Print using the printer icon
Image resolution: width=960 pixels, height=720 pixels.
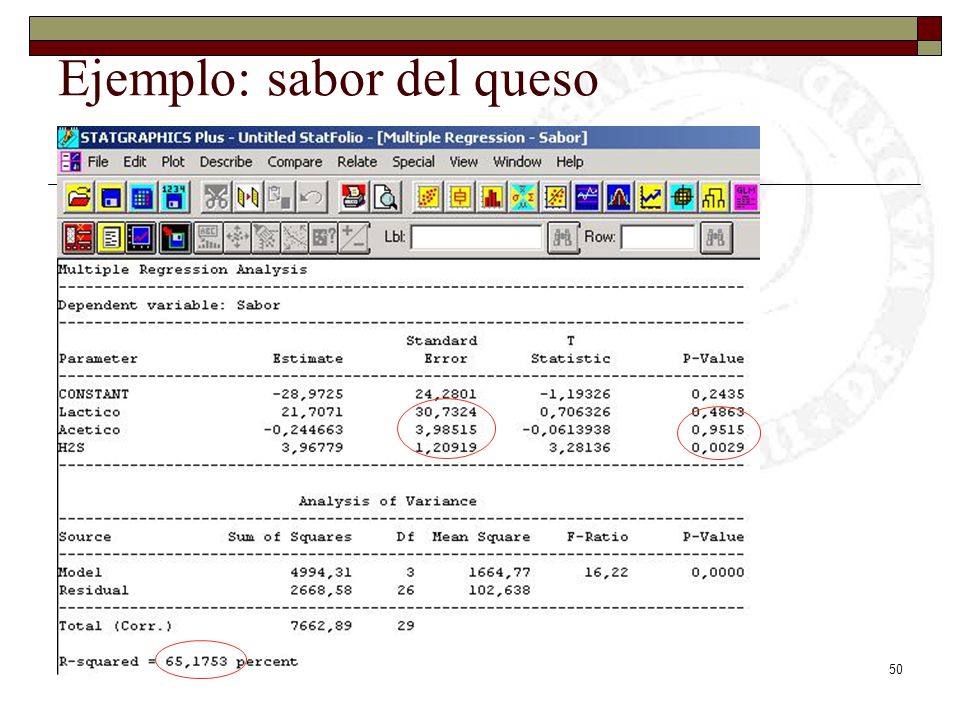click(x=354, y=198)
